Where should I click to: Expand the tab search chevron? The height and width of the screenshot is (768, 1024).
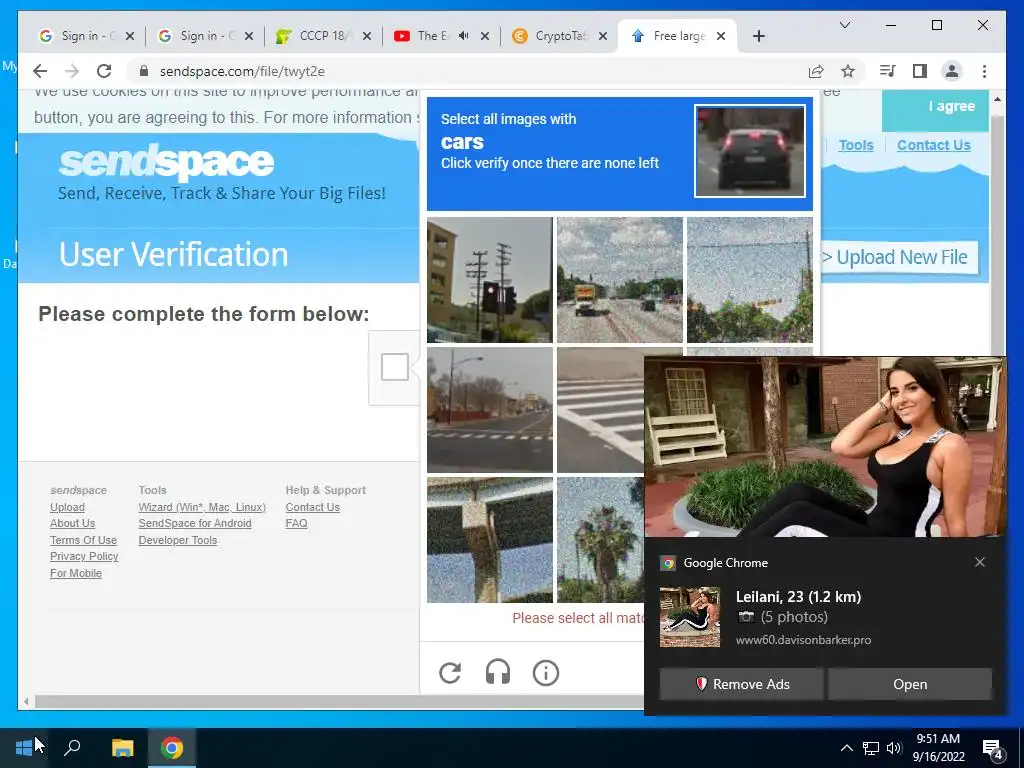pyautogui.click(x=844, y=25)
